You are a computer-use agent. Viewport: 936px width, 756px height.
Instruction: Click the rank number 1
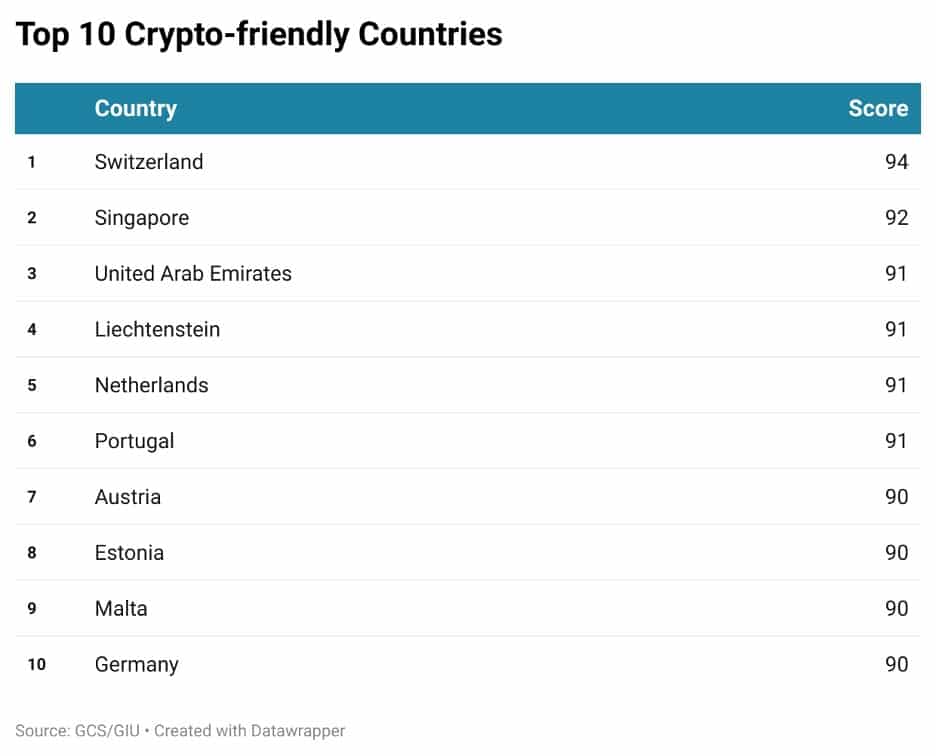click(32, 162)
